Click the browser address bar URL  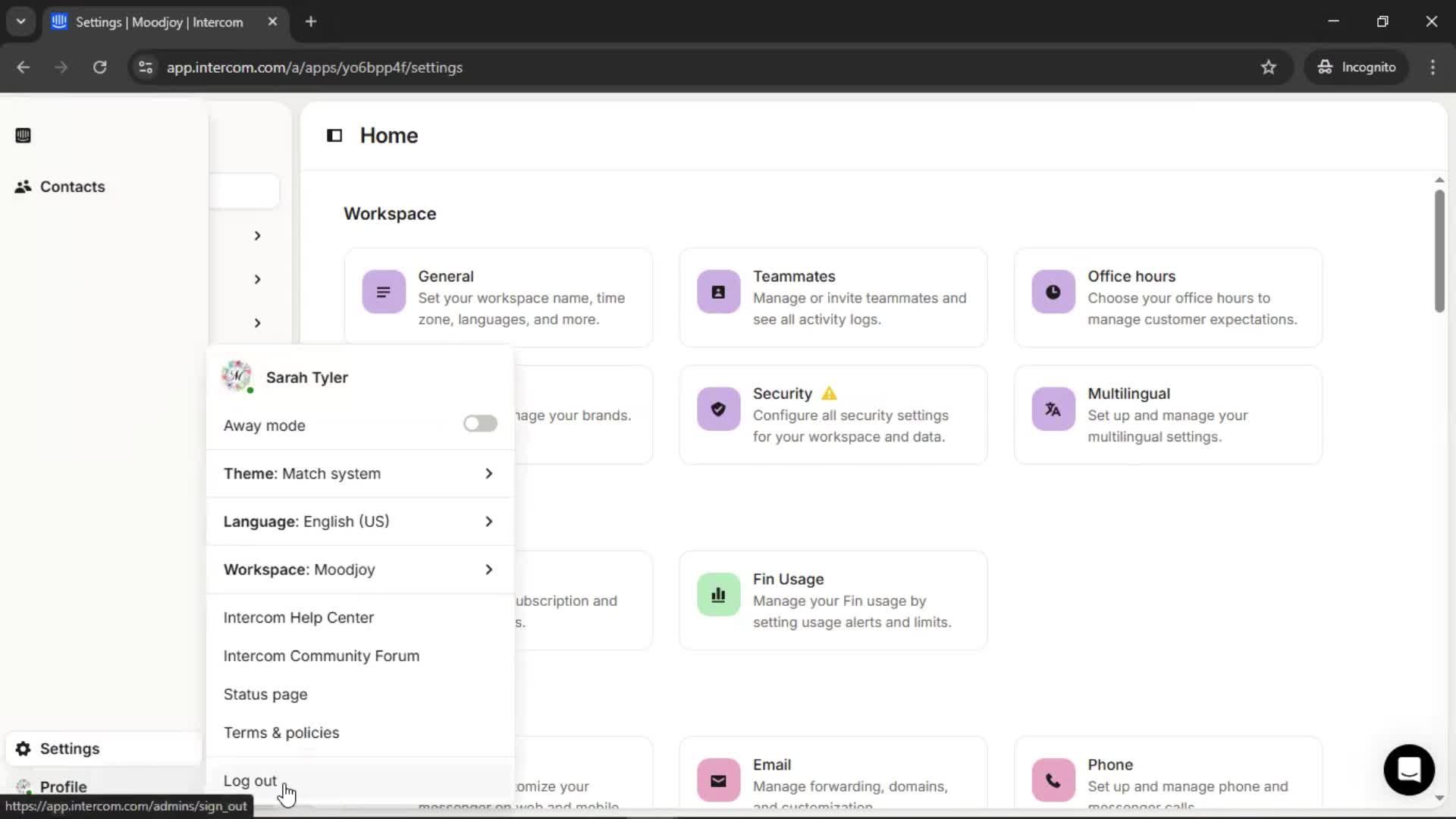315,67
